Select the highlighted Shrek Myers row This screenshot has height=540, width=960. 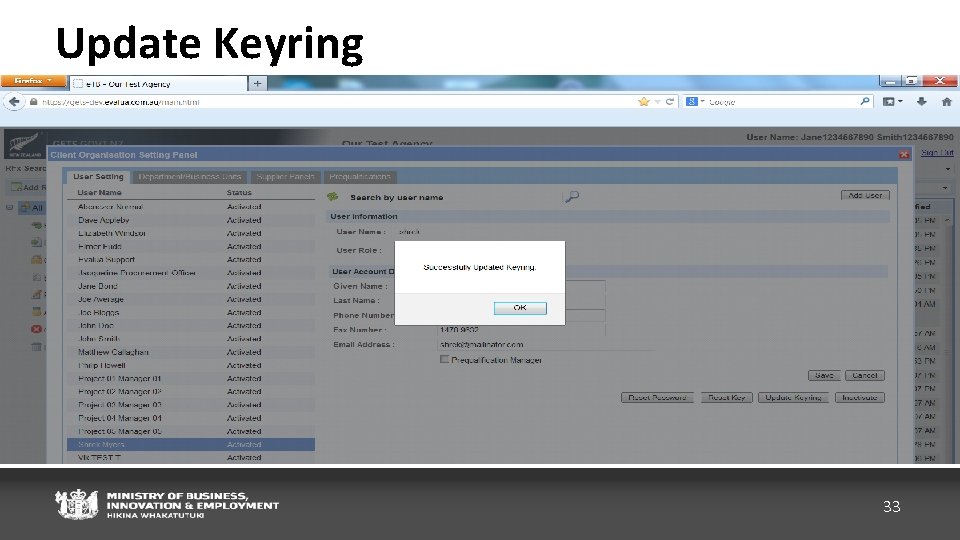[x=190, y=444]
